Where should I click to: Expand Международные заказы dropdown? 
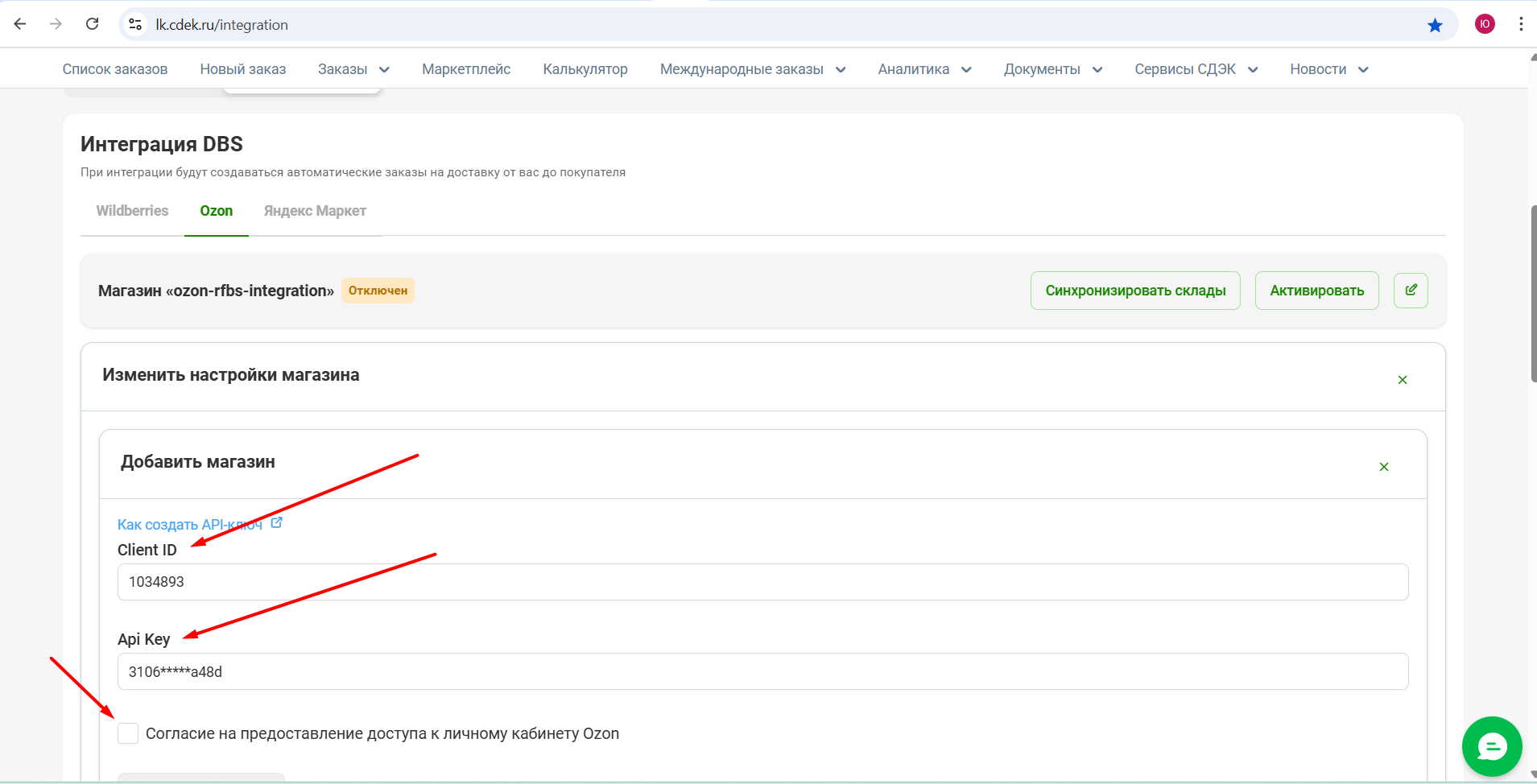pos(752,69)
